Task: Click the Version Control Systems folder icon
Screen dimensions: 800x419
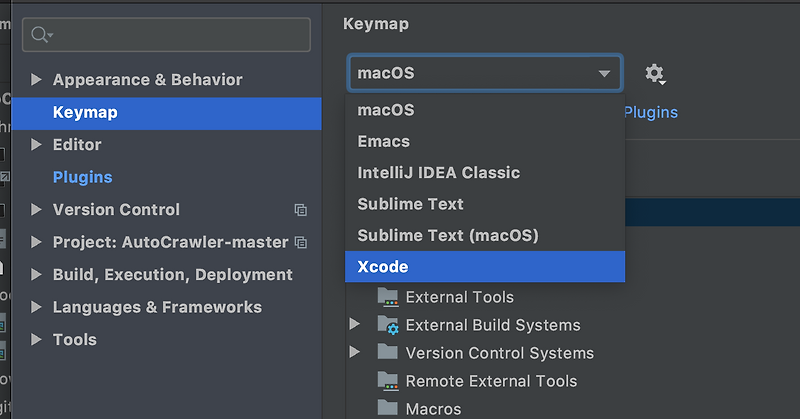Action: tap(387, 353)
